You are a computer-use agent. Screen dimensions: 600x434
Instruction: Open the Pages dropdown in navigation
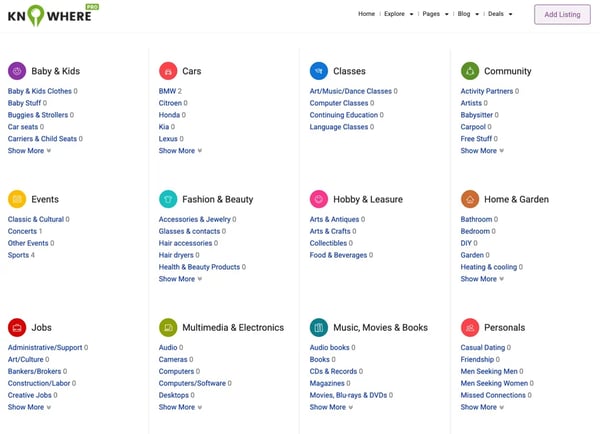pos(435,14)
